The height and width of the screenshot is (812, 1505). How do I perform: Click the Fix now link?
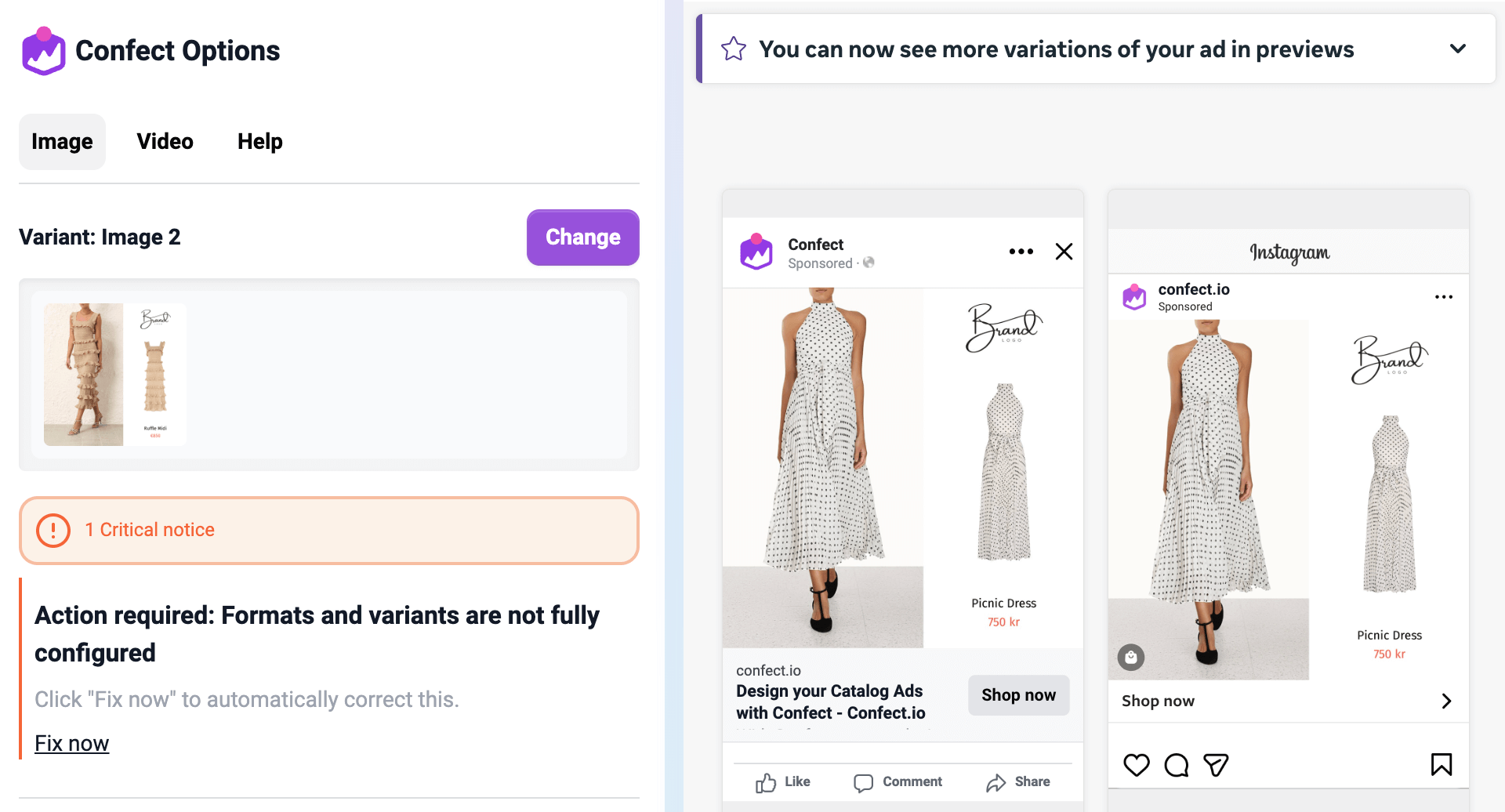click(71, 743)
